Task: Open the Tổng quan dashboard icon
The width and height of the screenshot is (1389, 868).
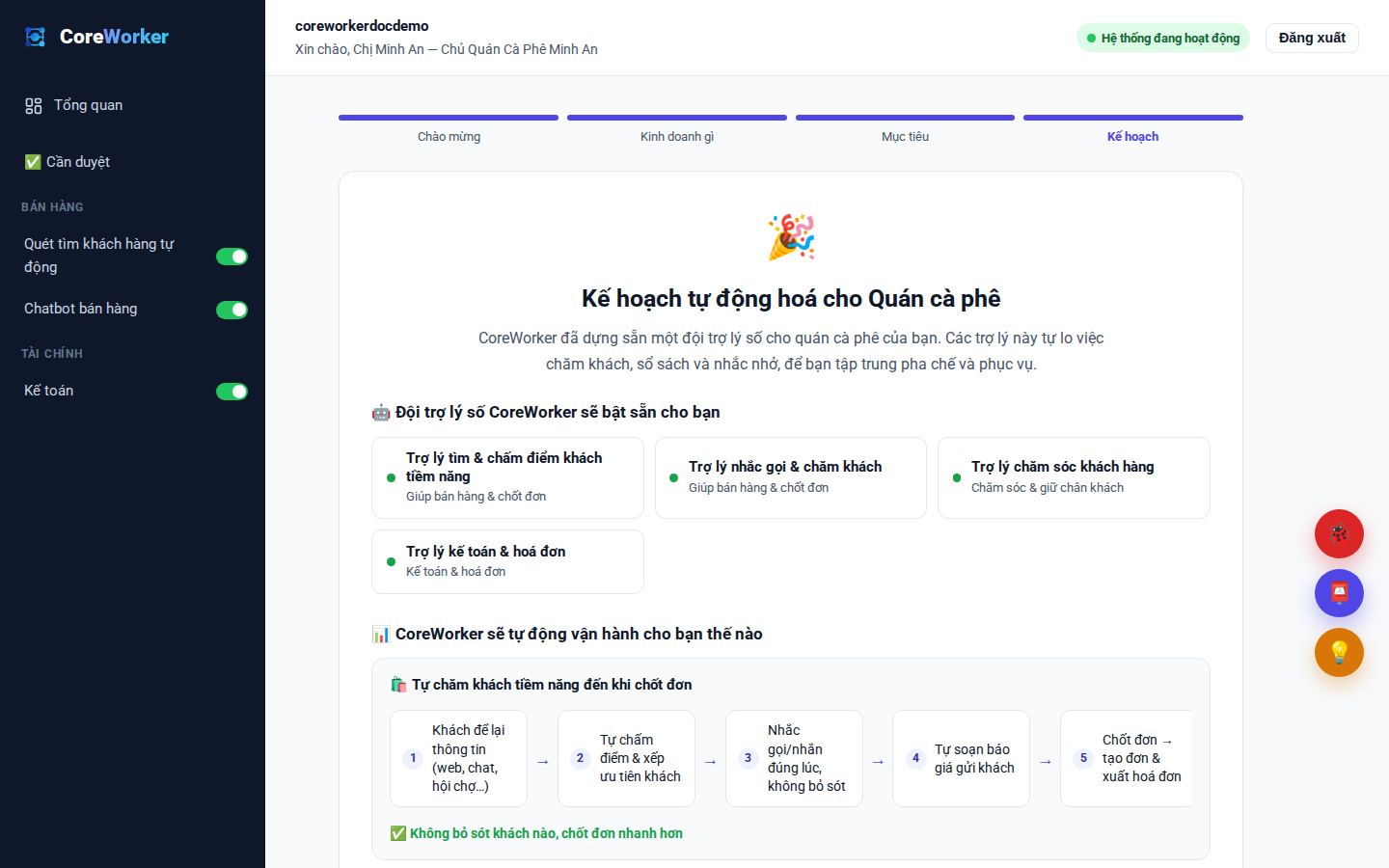Action: pyautogui.click(x=34, y=106)
